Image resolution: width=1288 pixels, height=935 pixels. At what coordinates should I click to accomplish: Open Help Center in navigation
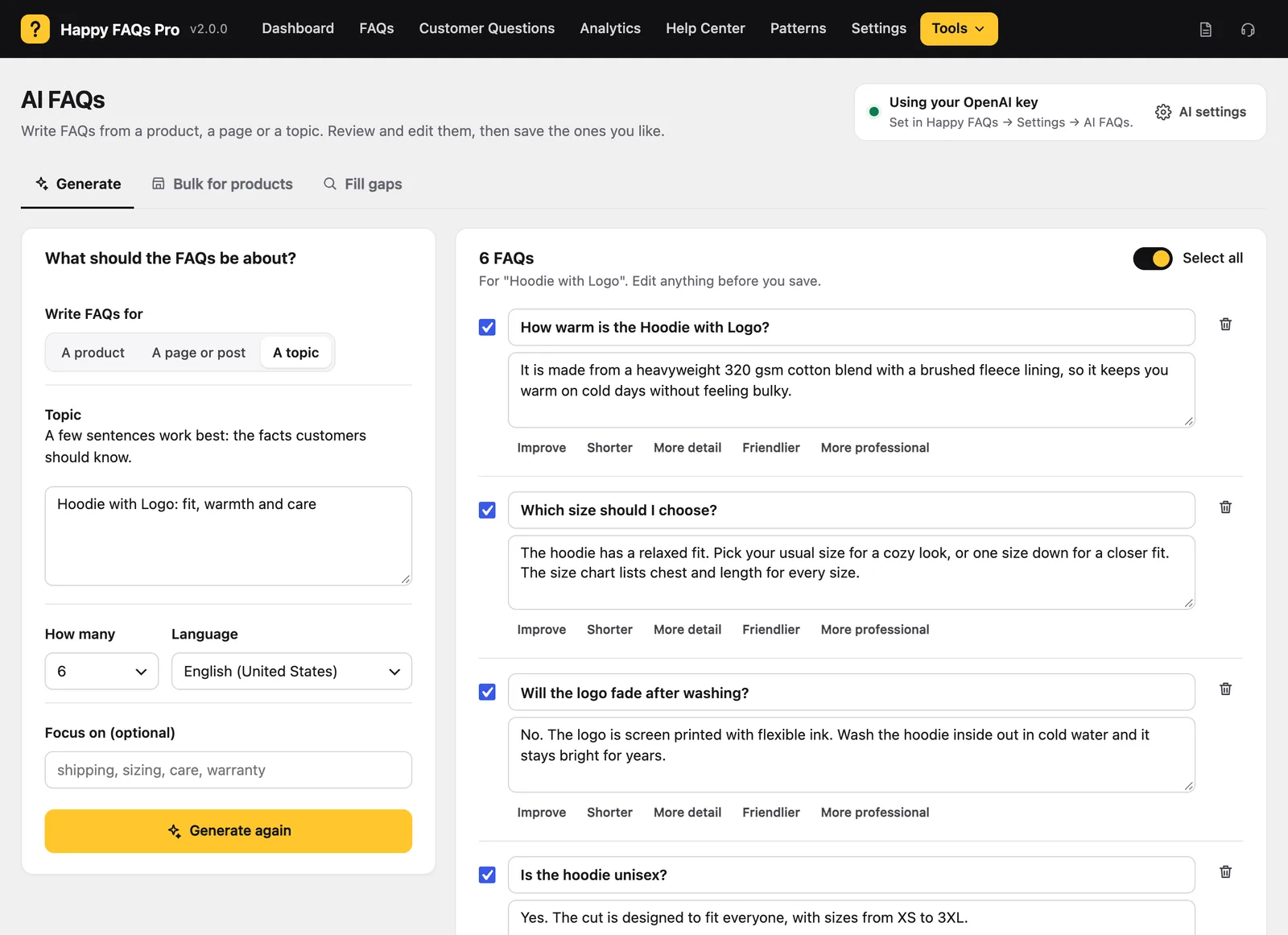(705, 29)
